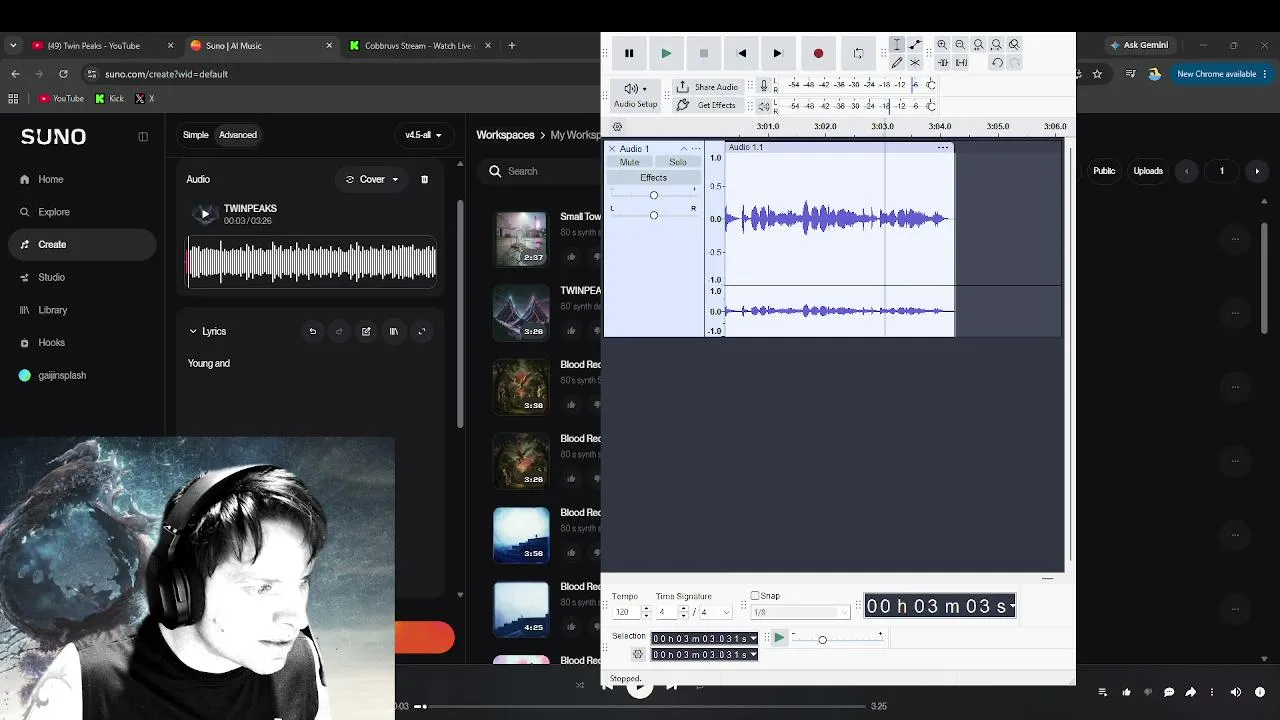Open the Audacity selection toolbar settings gear
This screenshot has width=1280, height=720.
click(638, 654)
